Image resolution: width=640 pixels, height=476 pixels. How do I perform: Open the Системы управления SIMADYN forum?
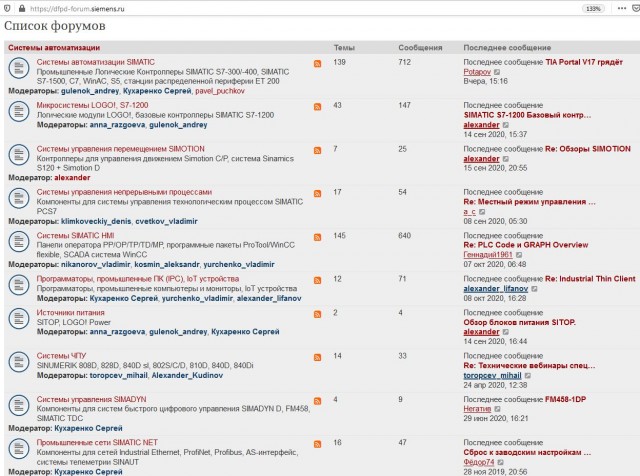[x=91, y=399]
